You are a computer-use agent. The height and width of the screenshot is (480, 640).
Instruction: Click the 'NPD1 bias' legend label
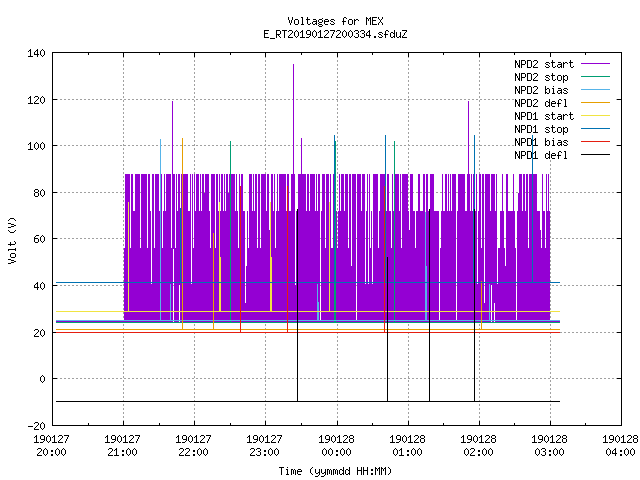[x=541, y=142]
